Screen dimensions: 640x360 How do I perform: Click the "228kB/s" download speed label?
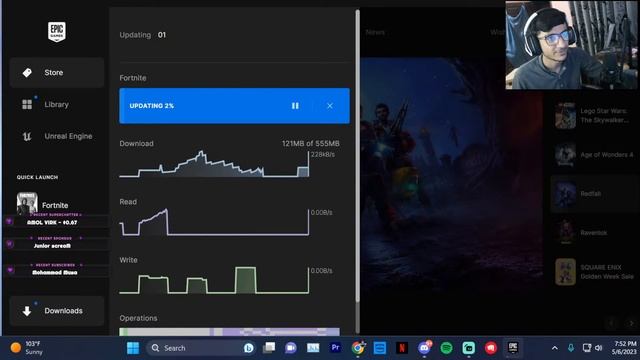[323, 155]
